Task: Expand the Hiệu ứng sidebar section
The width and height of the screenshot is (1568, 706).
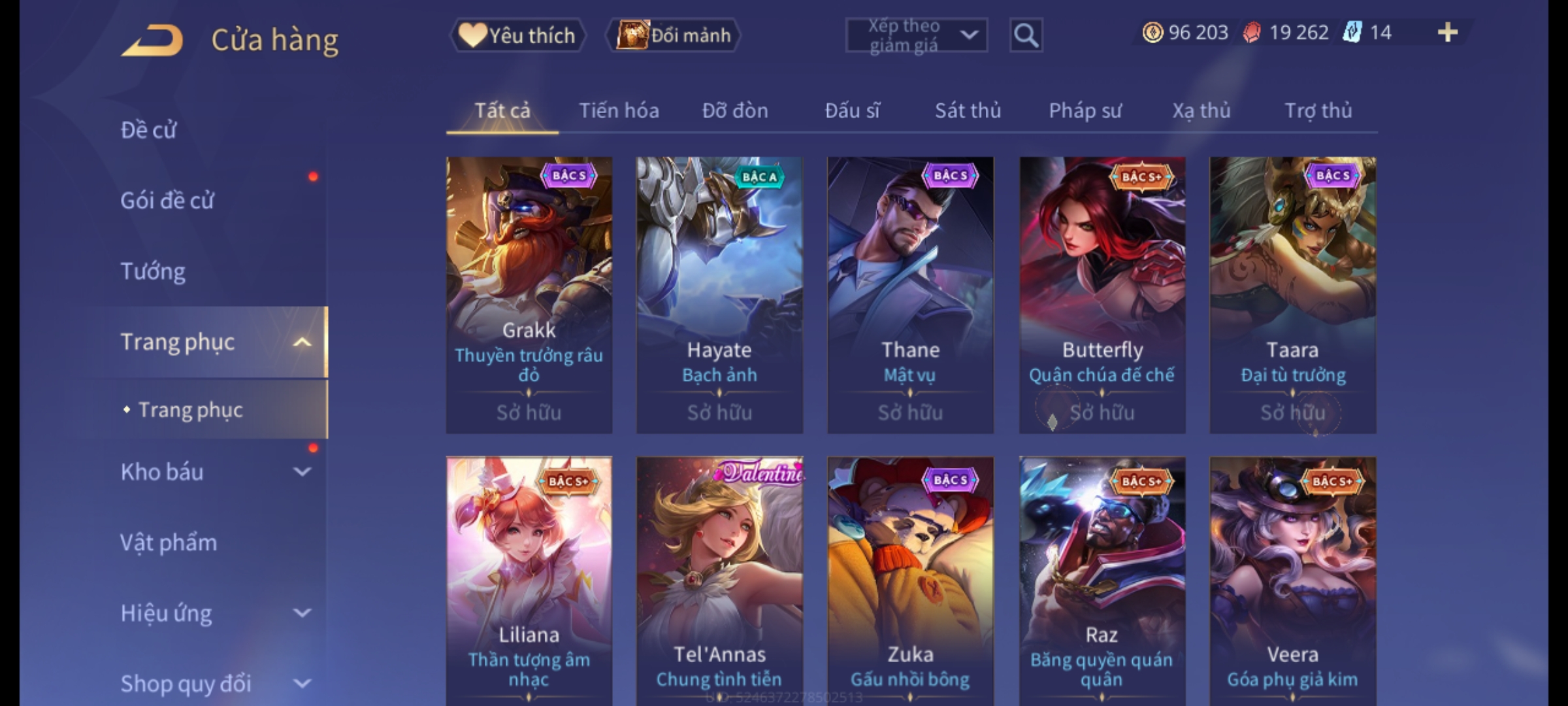Action: coord(302,613)
